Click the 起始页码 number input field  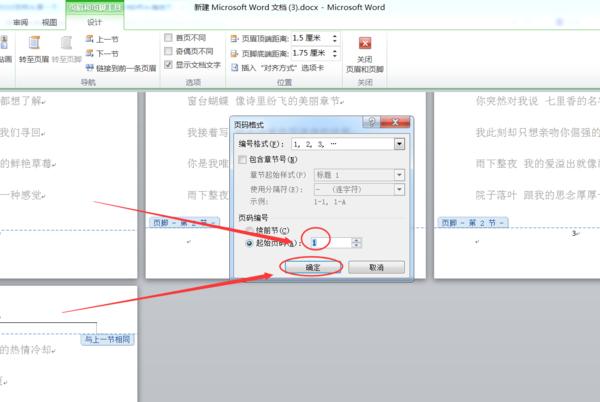click(331, 243)
